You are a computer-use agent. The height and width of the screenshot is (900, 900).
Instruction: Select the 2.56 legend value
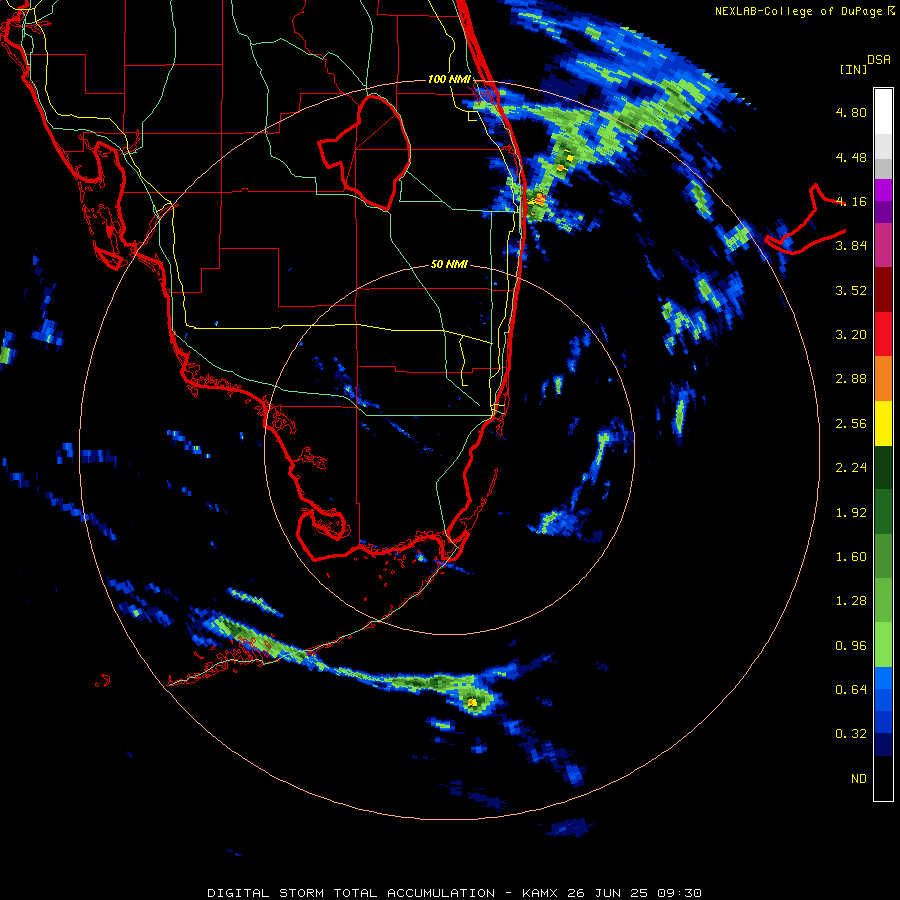pyautogui.click(x=851, y=424)
